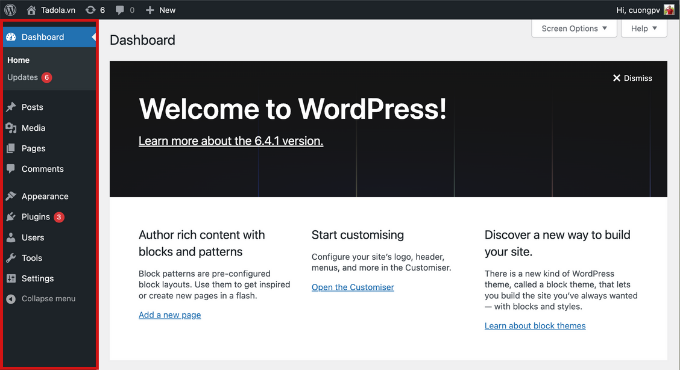
Task: Click the updates refresh icon in admin bar
Action: coord(90,10)
